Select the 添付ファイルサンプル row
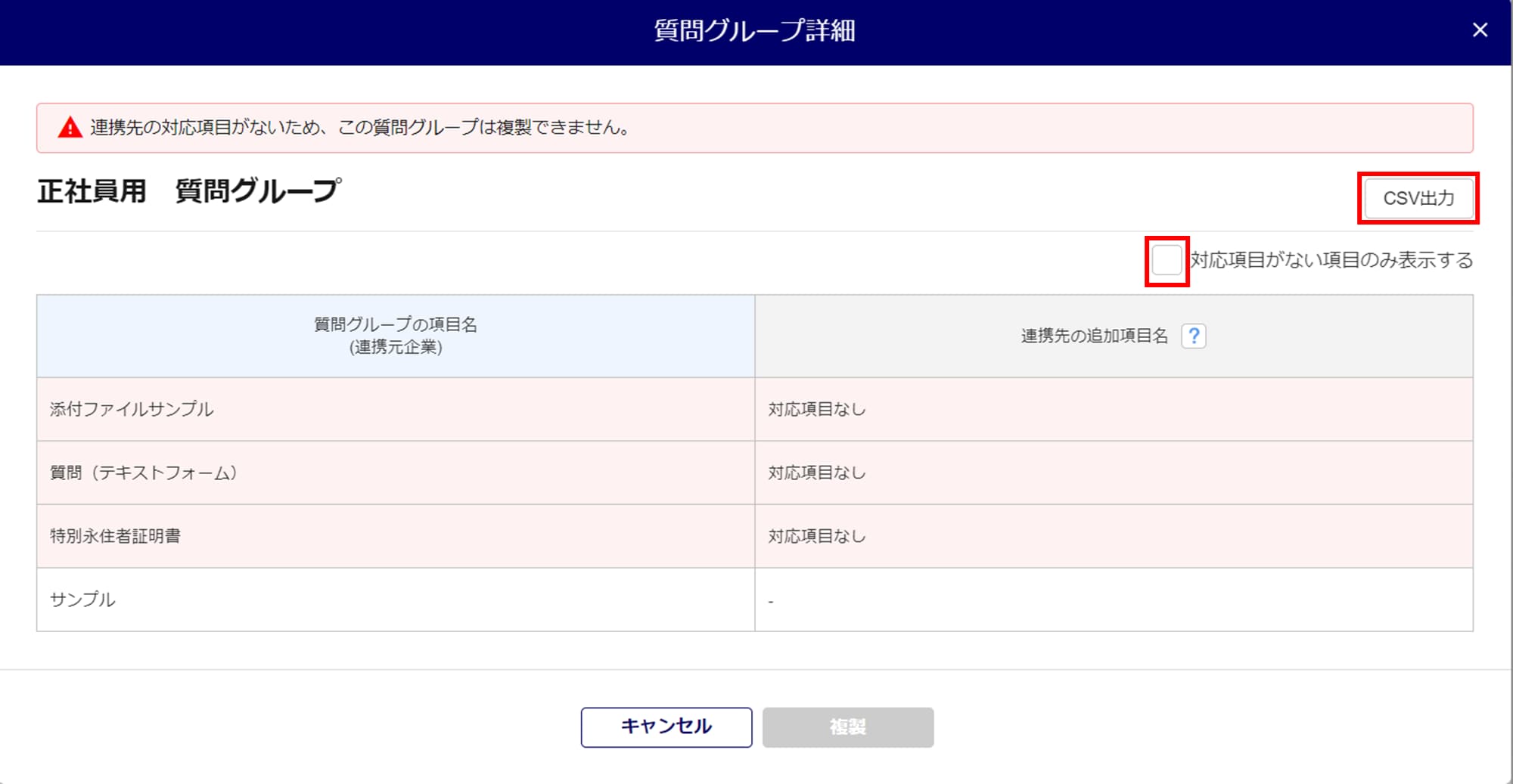1513x784 pixels. [132, 409]
